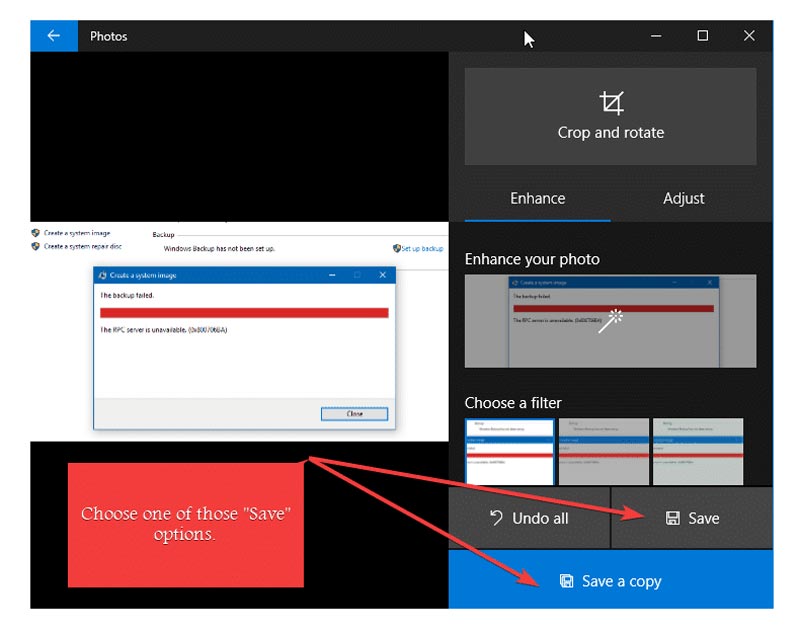The height and width of the screenshot is (631, 800).
Task: Click the 'Enhance your photo' heading
Action: click(x=532, y=259)
